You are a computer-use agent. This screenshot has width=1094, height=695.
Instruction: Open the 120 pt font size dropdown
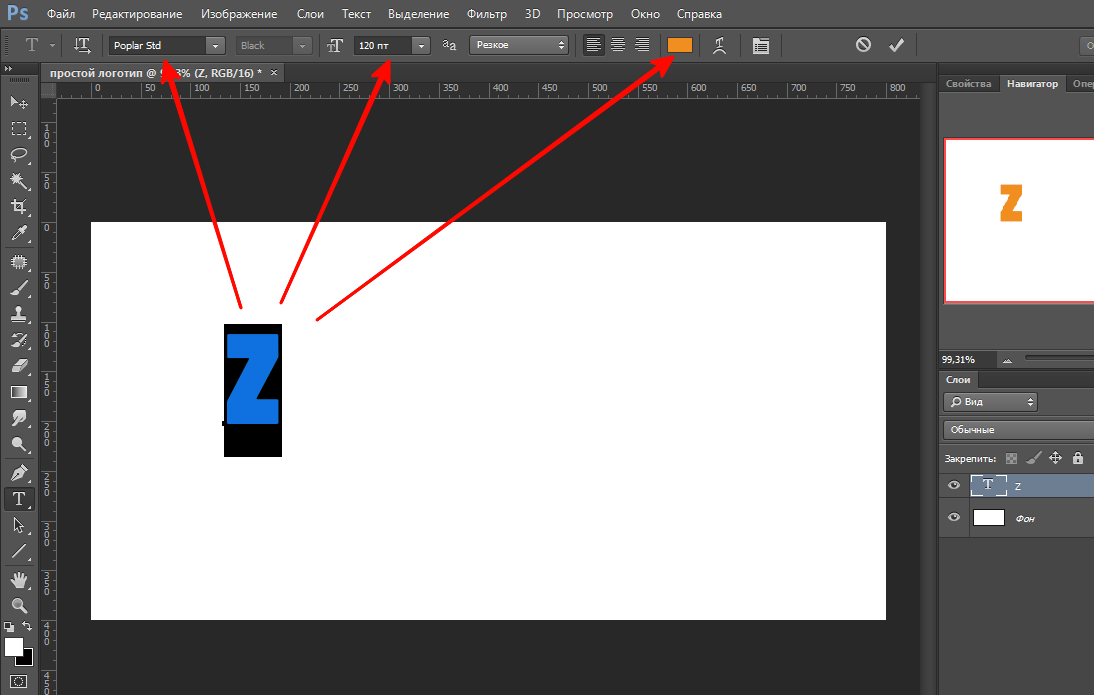click(421, 45)
